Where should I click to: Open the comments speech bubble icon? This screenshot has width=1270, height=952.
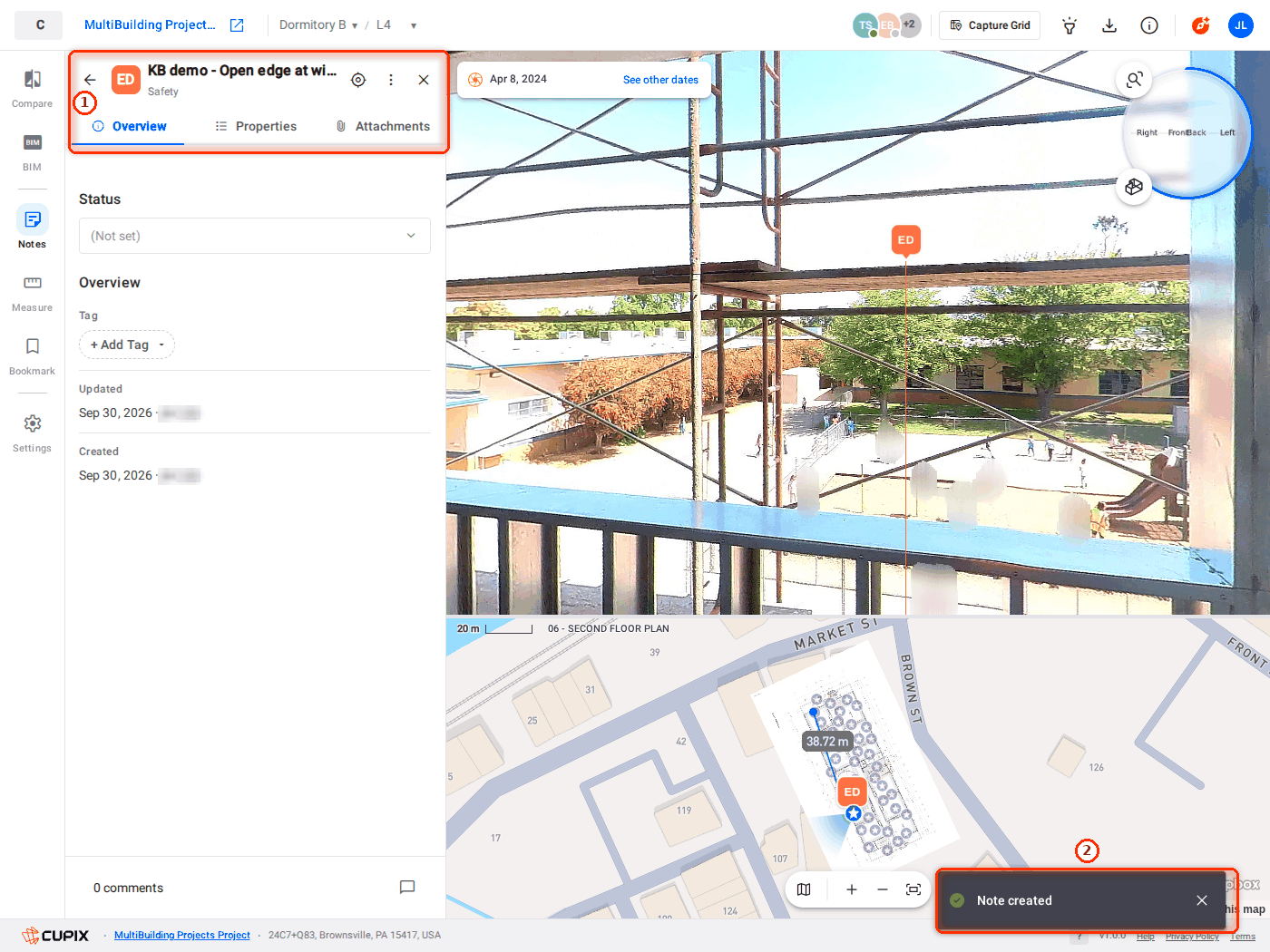click(x=407, y=888)
